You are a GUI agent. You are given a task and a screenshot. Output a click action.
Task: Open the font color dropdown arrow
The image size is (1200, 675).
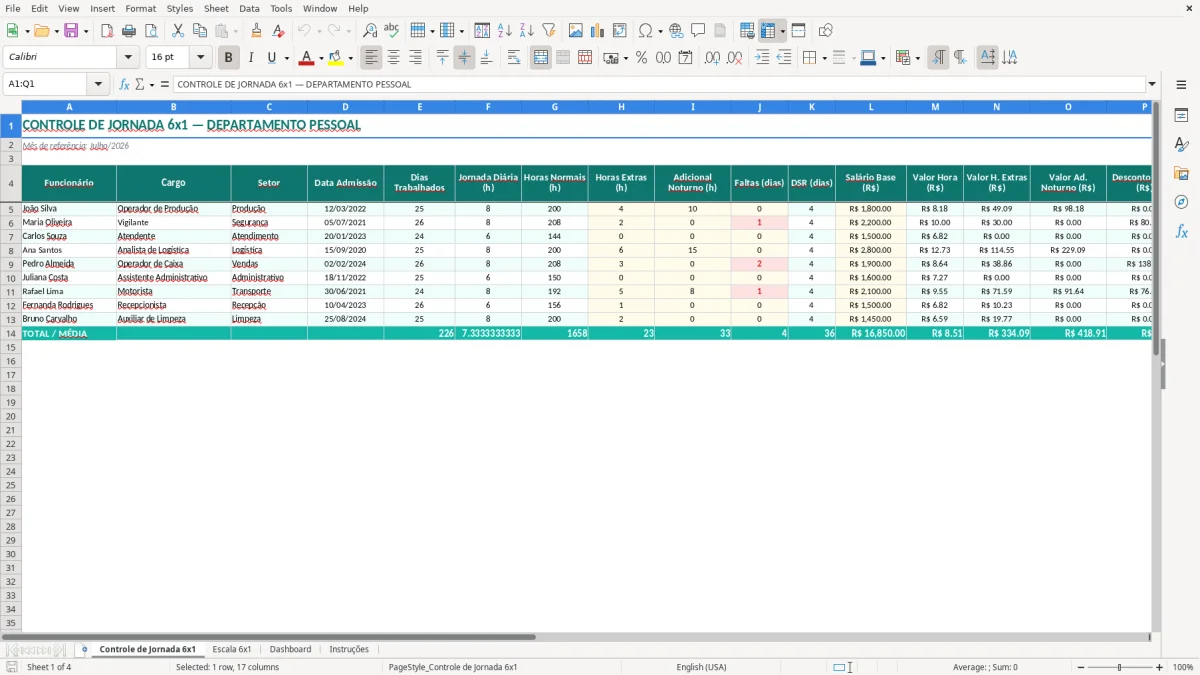320,58
